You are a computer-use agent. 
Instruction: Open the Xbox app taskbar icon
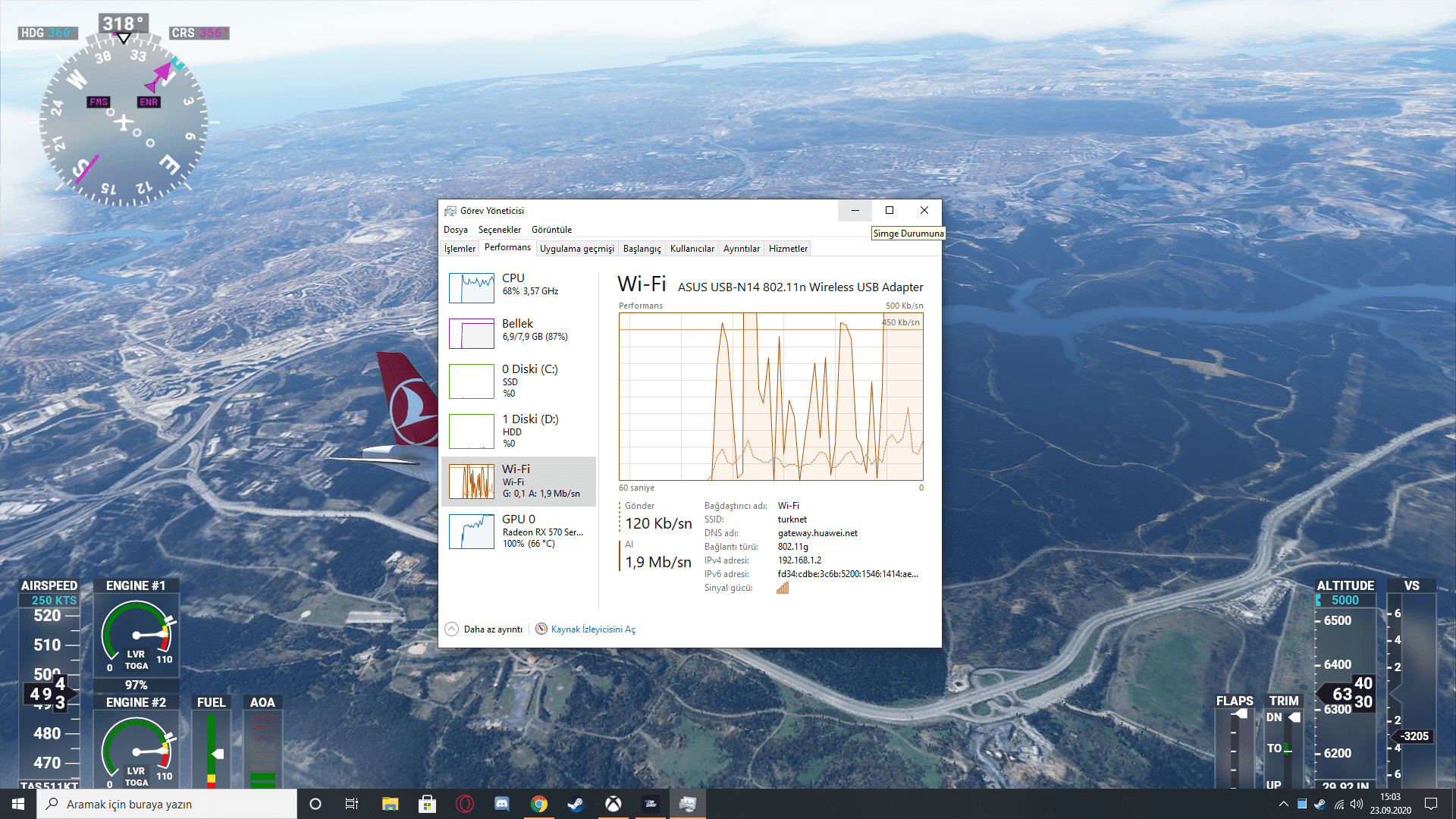pos(613,804)
